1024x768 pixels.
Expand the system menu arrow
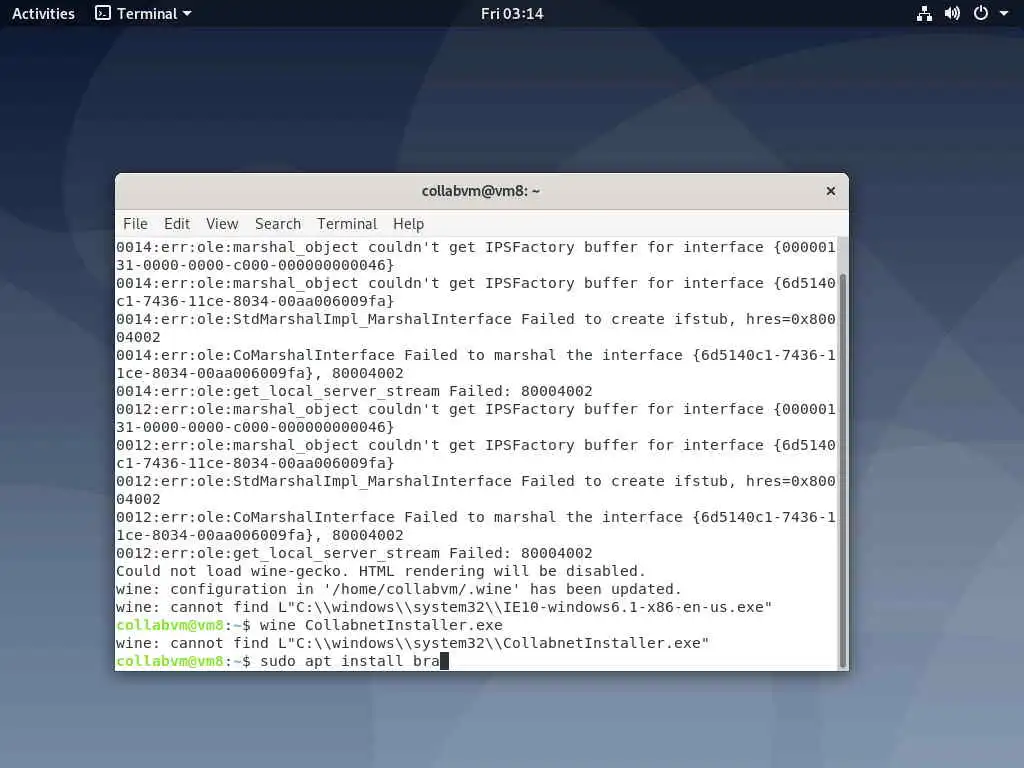point(1004,14)
